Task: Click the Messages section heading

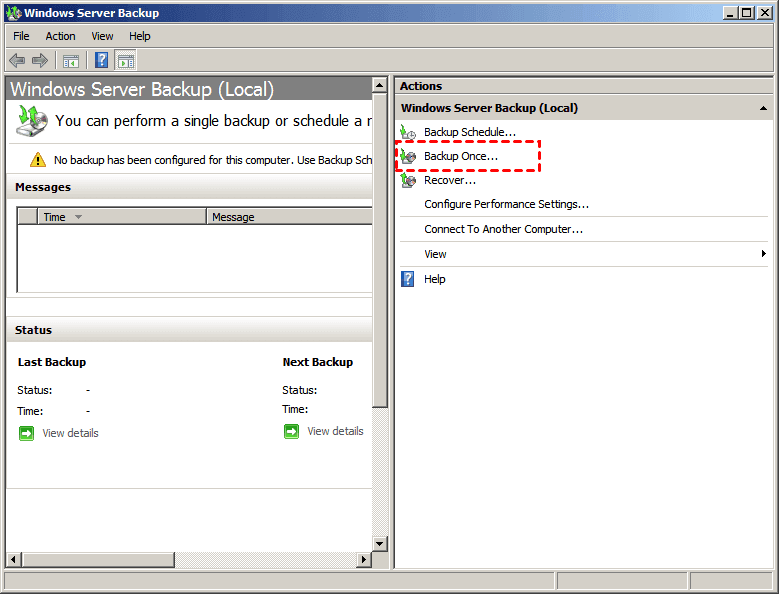Action: (43, 187)
